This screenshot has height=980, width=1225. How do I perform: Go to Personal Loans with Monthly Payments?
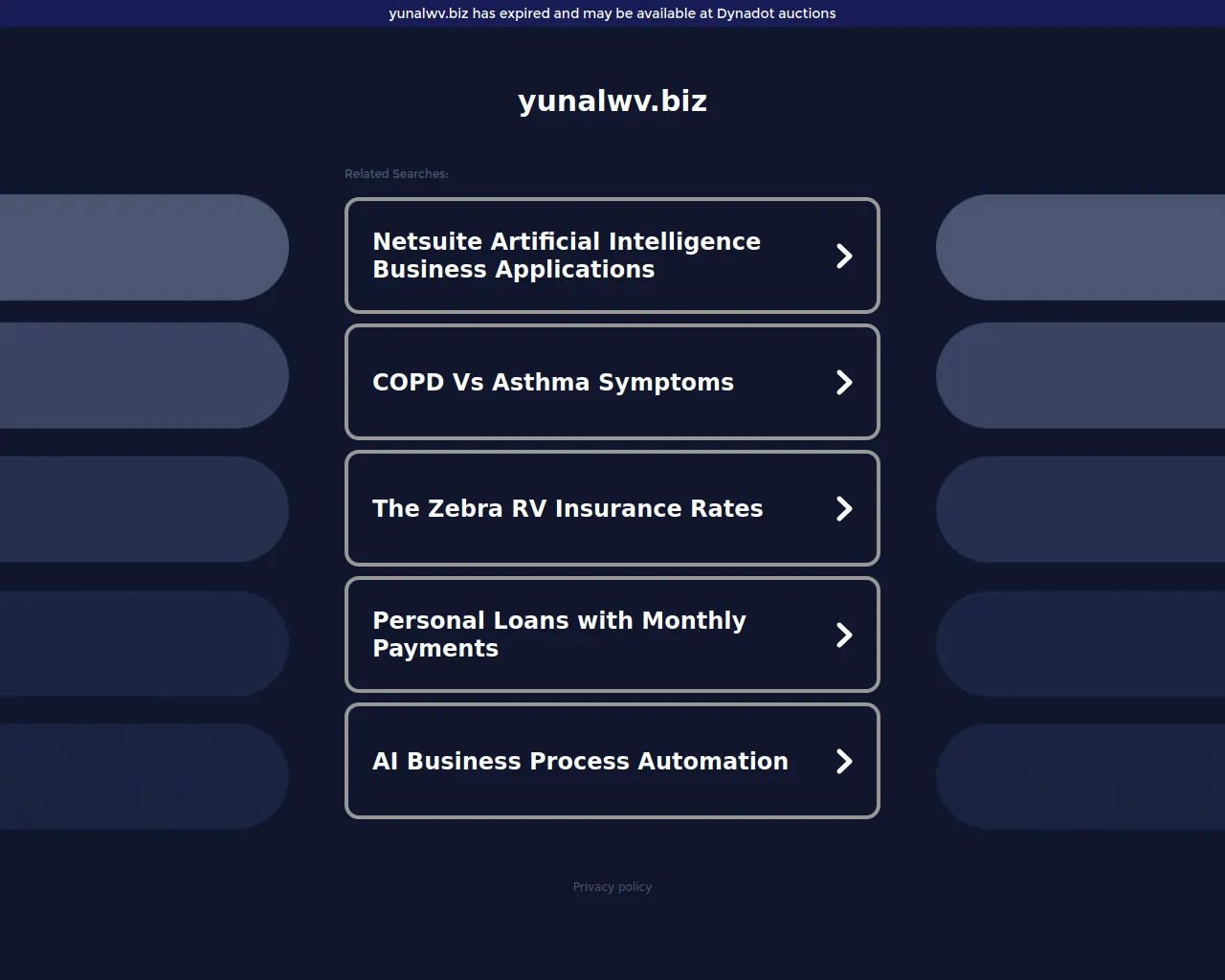[559, 635]
